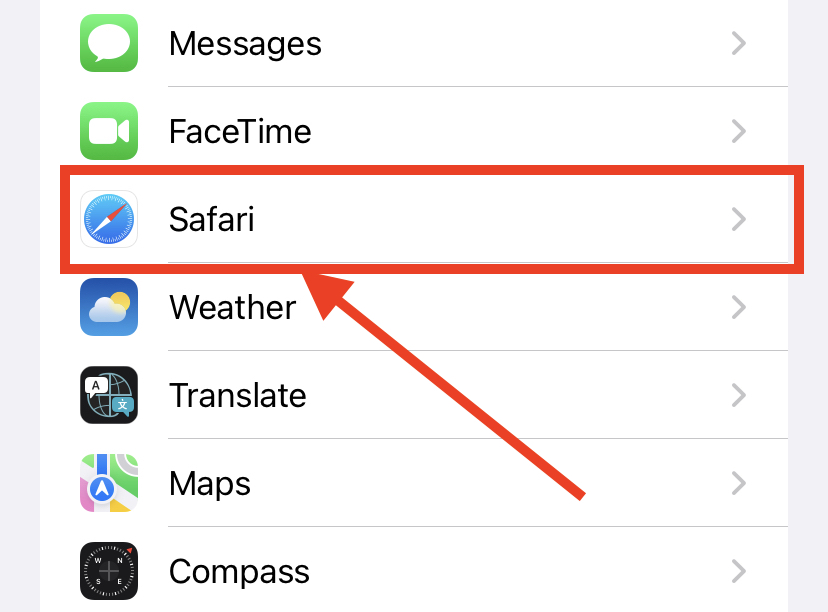Screen dimensions: 828x612
Task: Click the chevron next to Maps
Action: click(739, 483)
